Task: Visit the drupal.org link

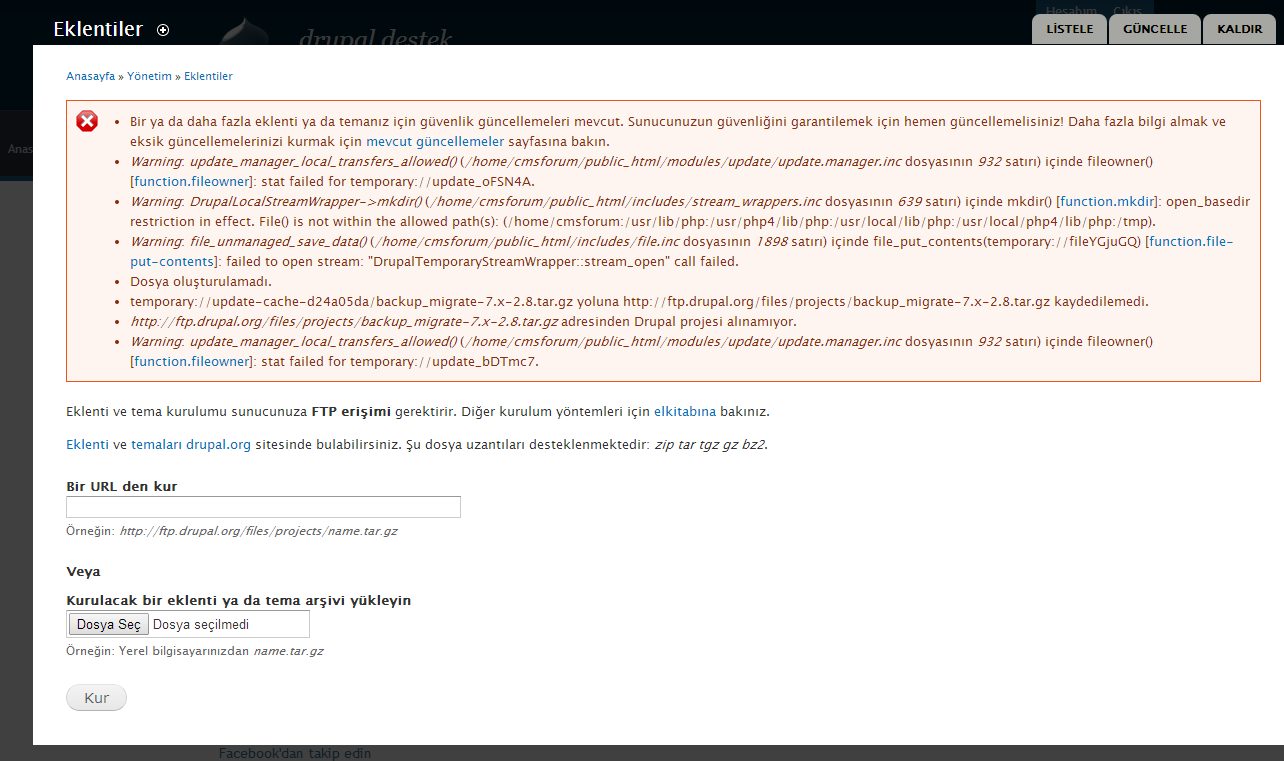Action: 218,444
